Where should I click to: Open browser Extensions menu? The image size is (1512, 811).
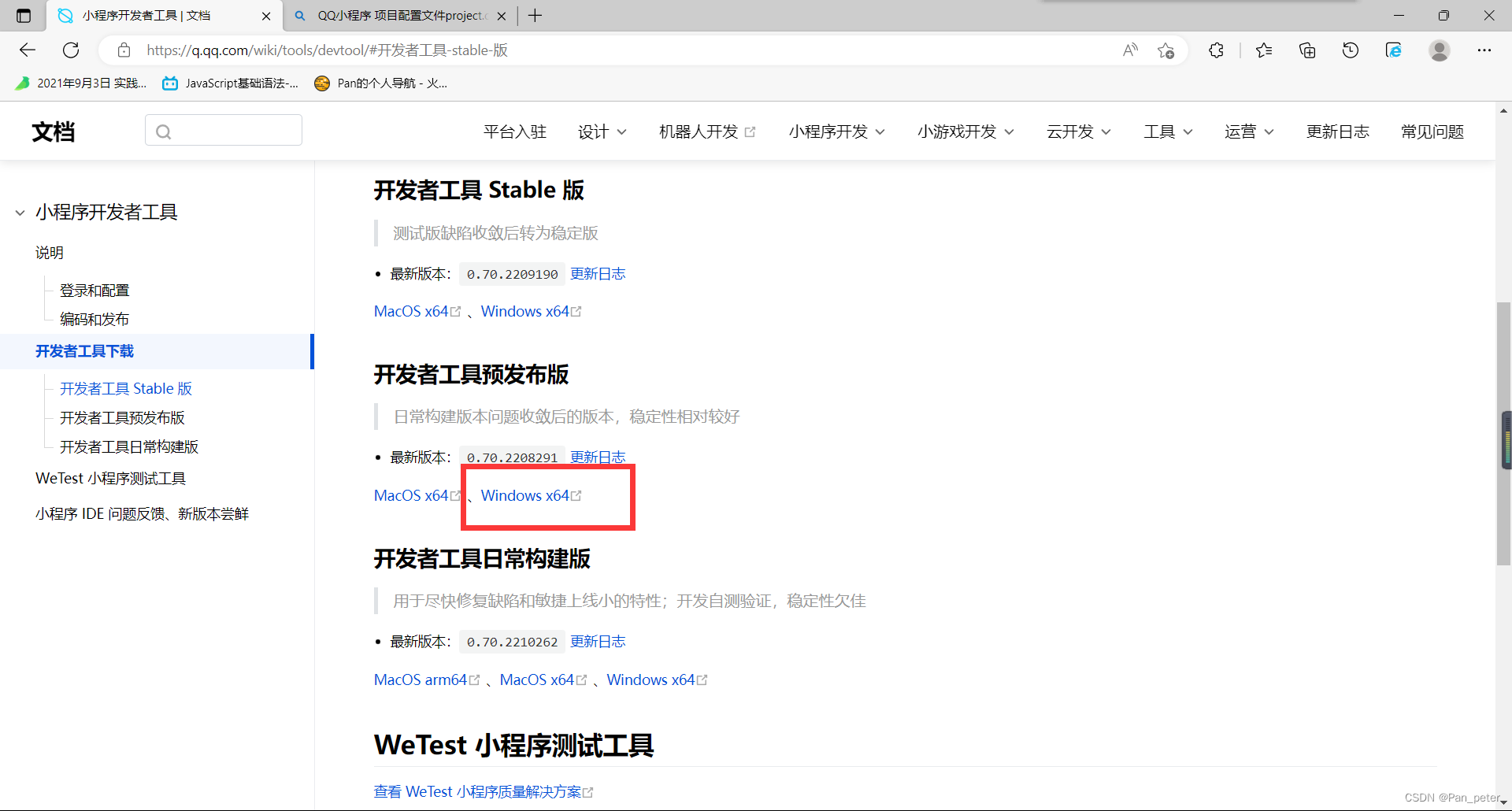[1217, 50]
